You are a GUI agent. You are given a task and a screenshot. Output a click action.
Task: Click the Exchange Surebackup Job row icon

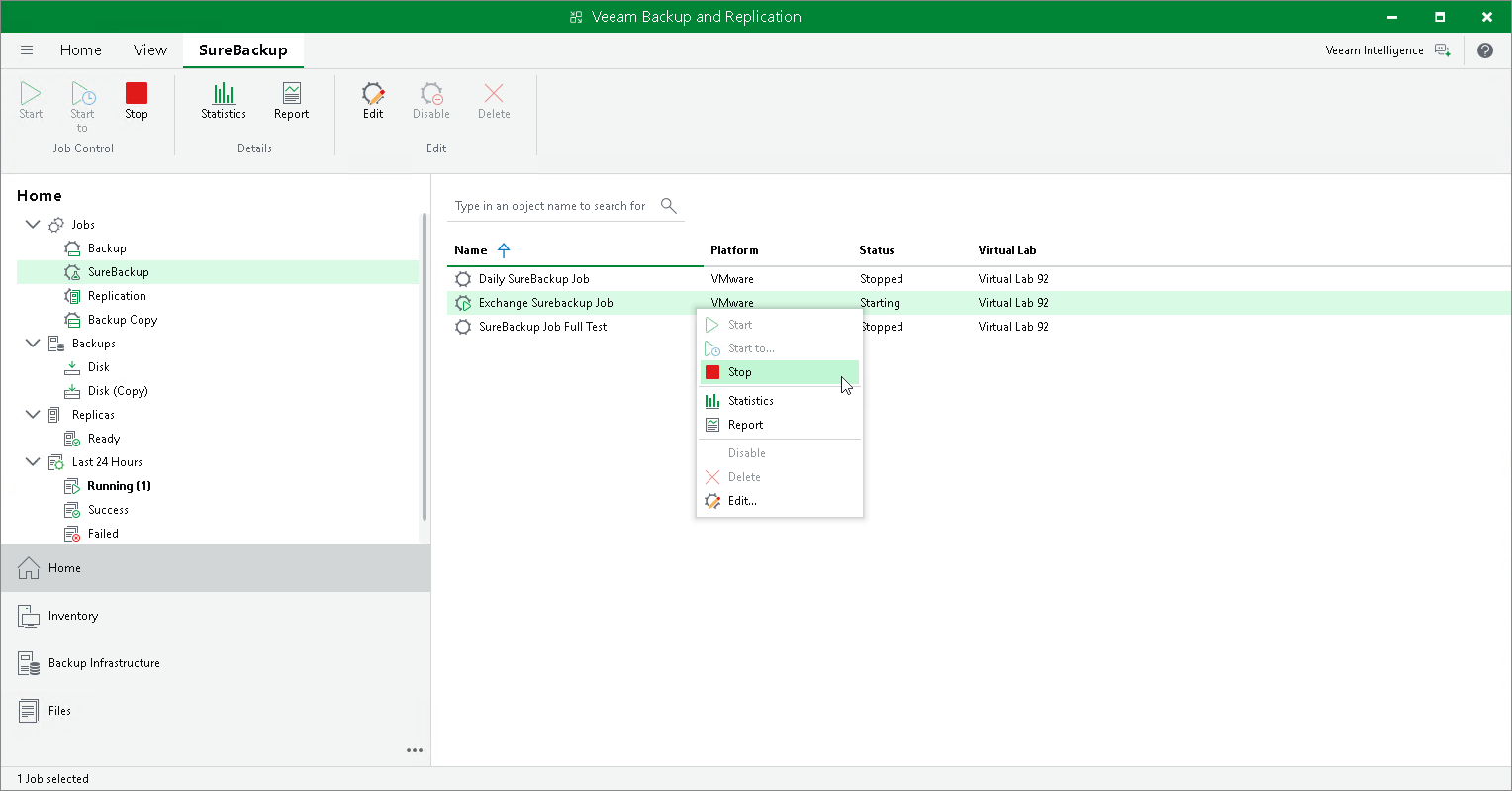point(463,303)
